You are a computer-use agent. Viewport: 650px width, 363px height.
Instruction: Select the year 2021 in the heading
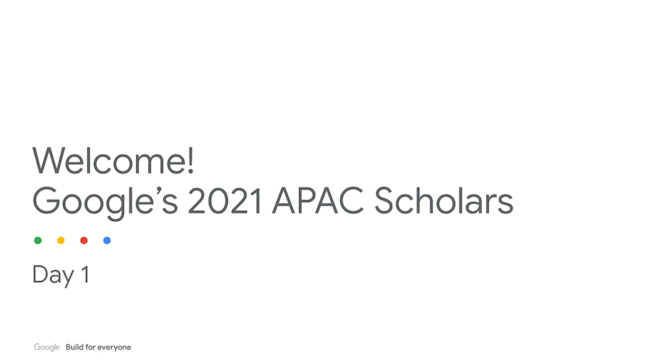click(x=225, y=201)
